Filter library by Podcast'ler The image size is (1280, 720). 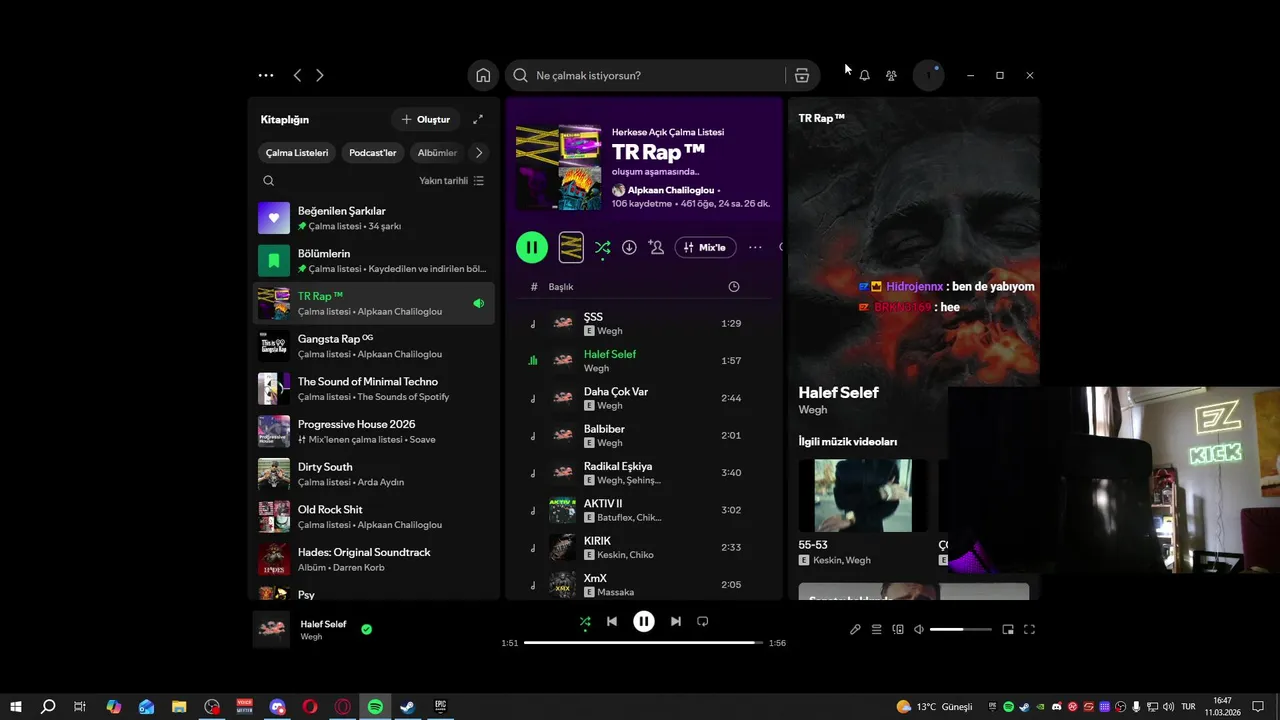click(373, 153)
